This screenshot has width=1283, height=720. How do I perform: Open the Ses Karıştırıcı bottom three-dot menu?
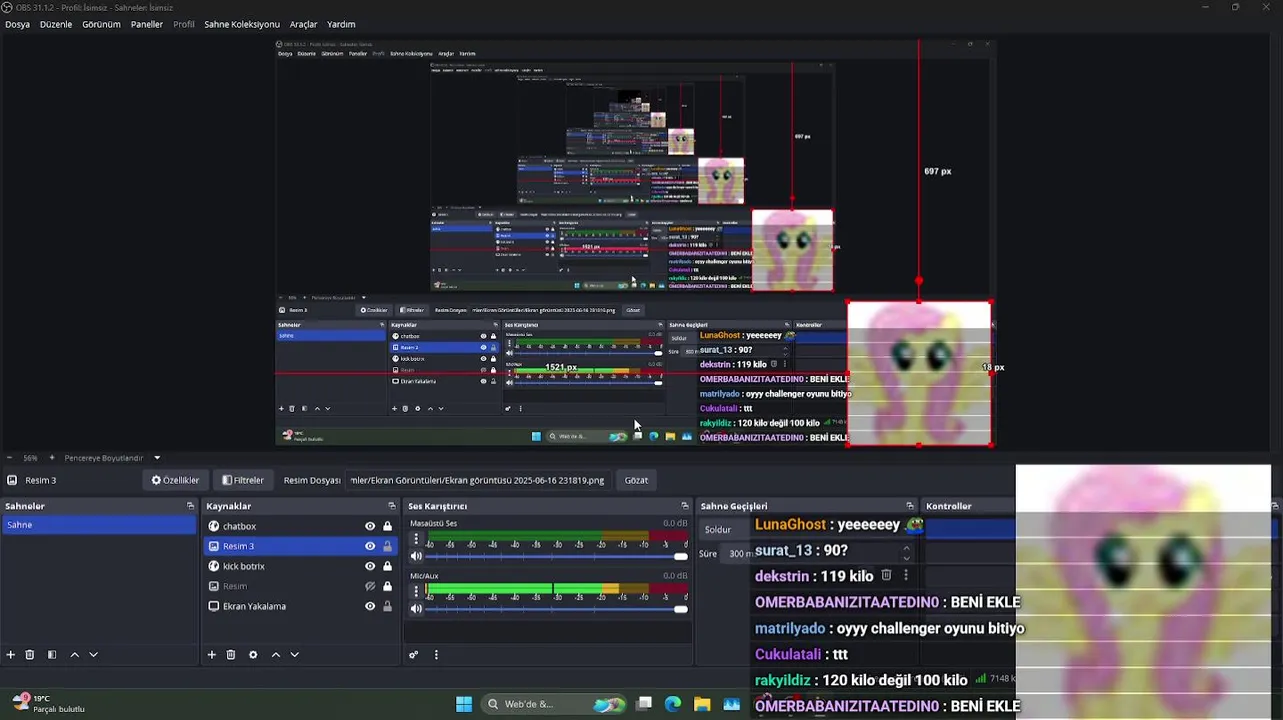[436, 655]
